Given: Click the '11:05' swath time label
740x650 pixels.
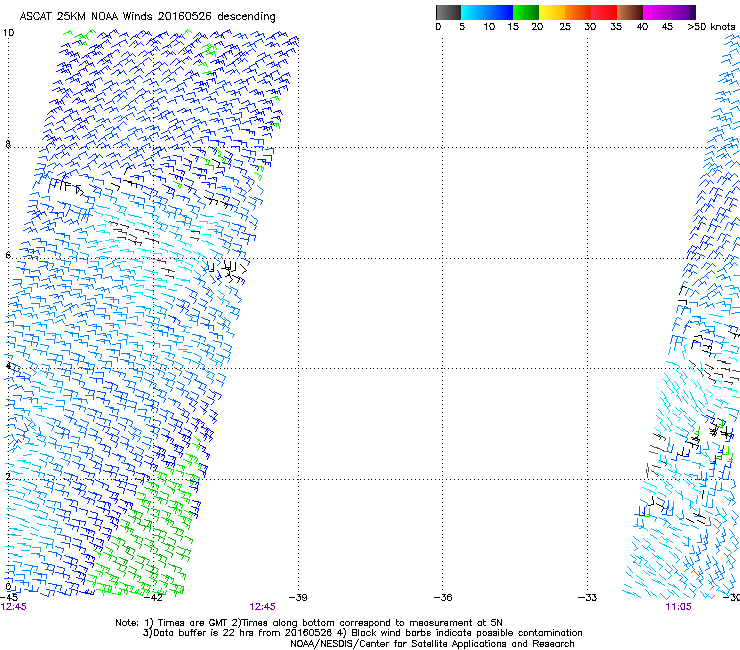Looking at the screenshot, I should click(678, 607).
